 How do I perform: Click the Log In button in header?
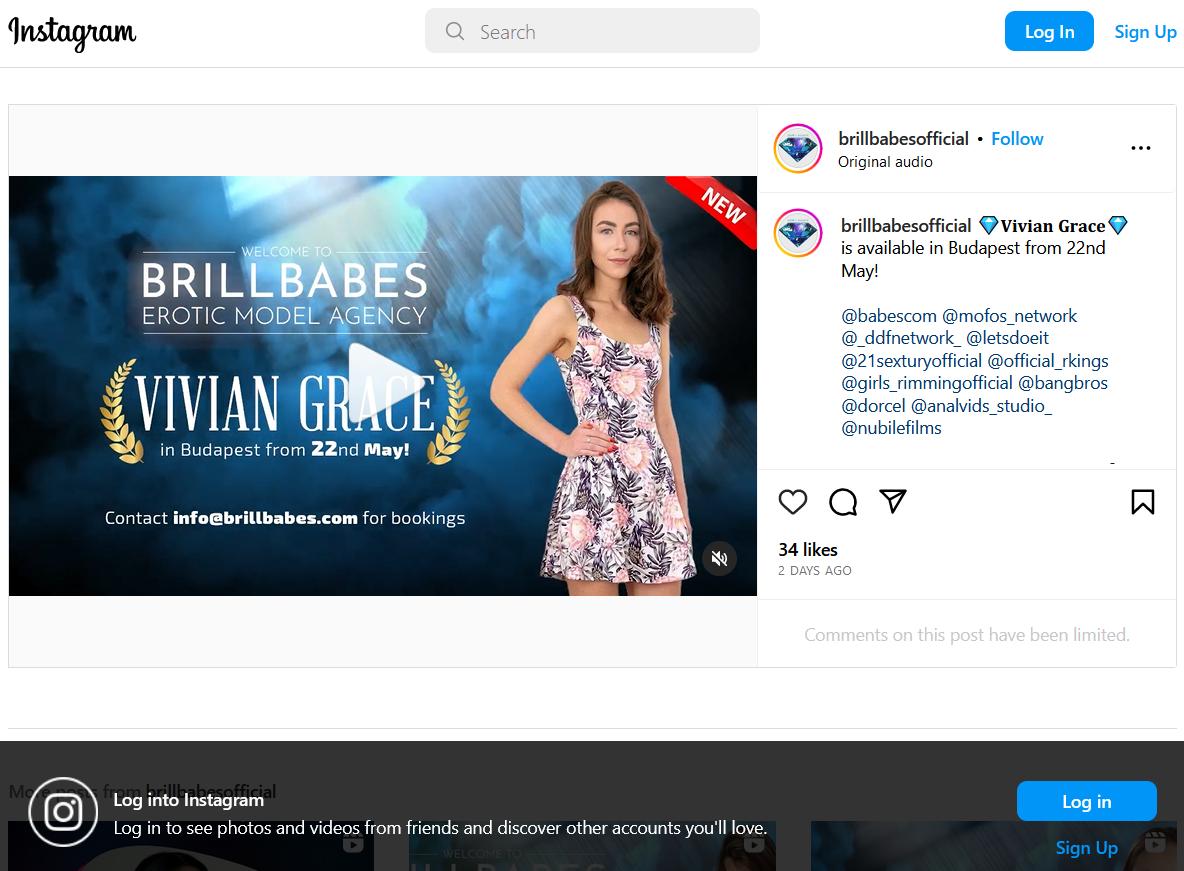(x=1049, y=32)
